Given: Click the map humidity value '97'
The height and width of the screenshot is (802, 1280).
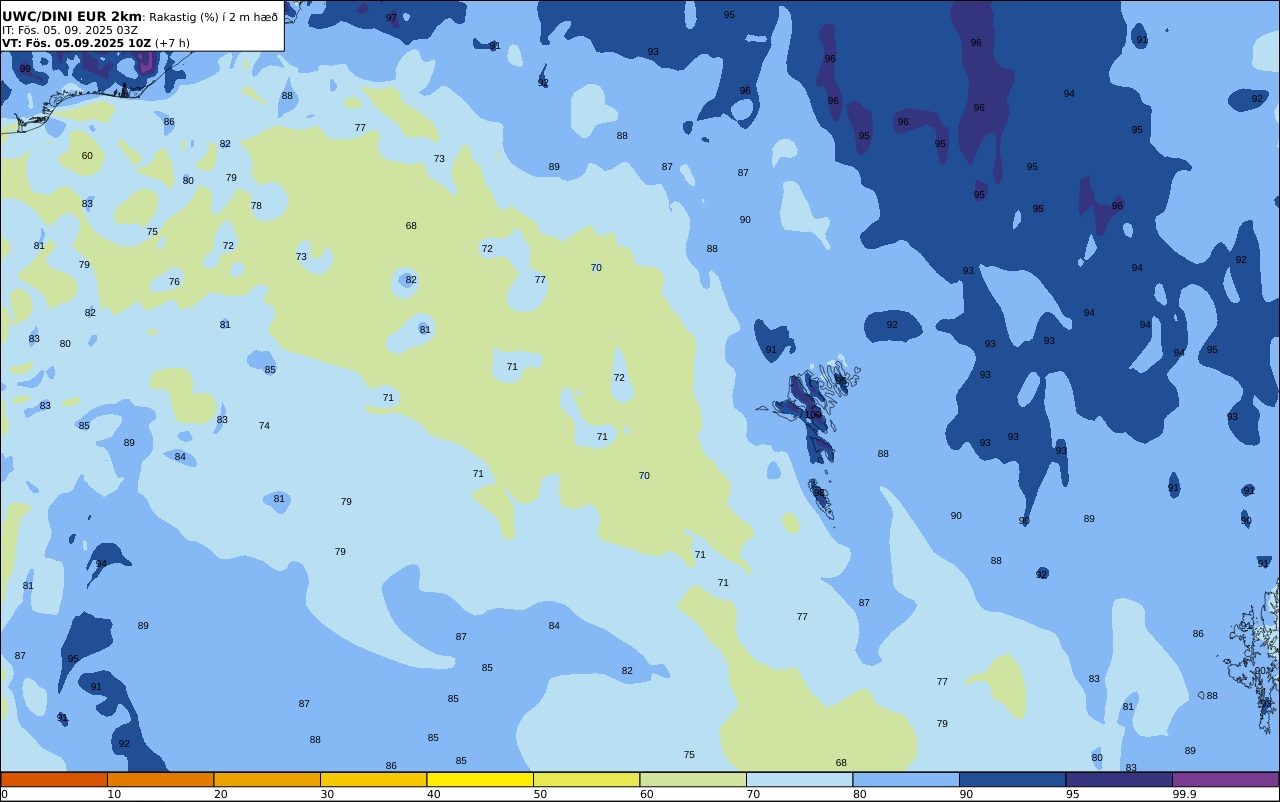Looking at the screenshot, I should 391,18.
